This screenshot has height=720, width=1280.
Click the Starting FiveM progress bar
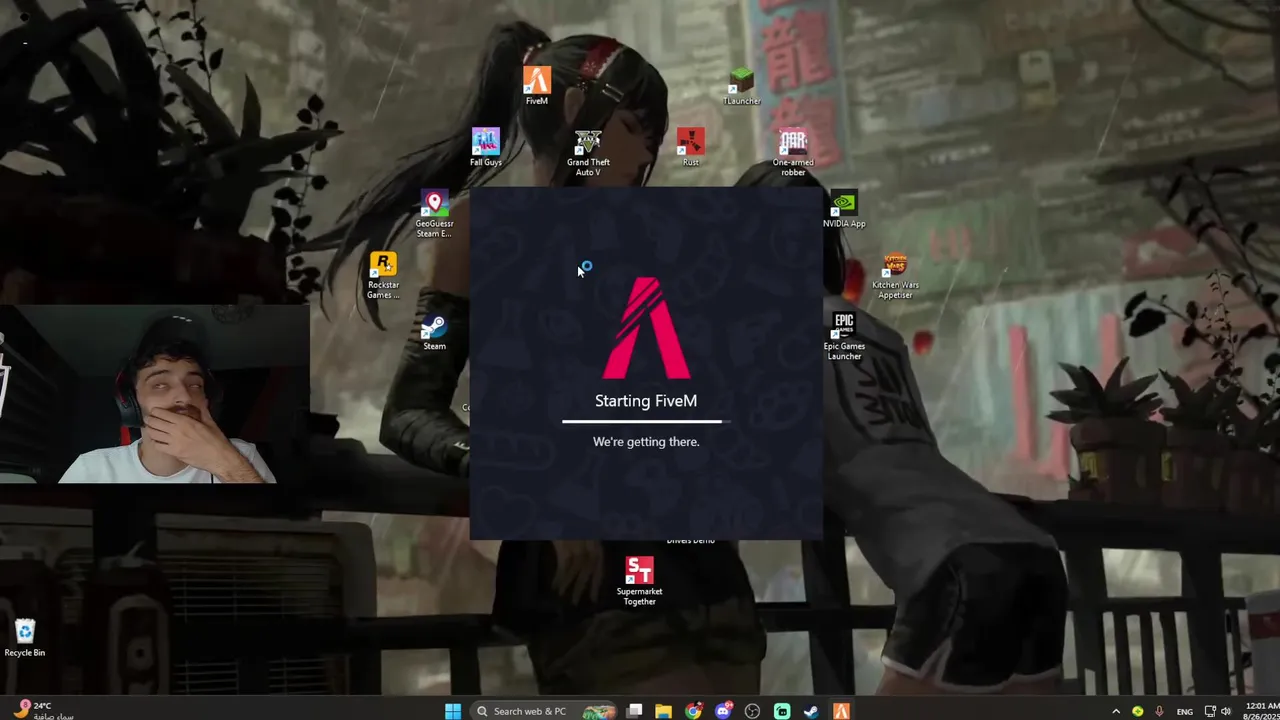645,422
